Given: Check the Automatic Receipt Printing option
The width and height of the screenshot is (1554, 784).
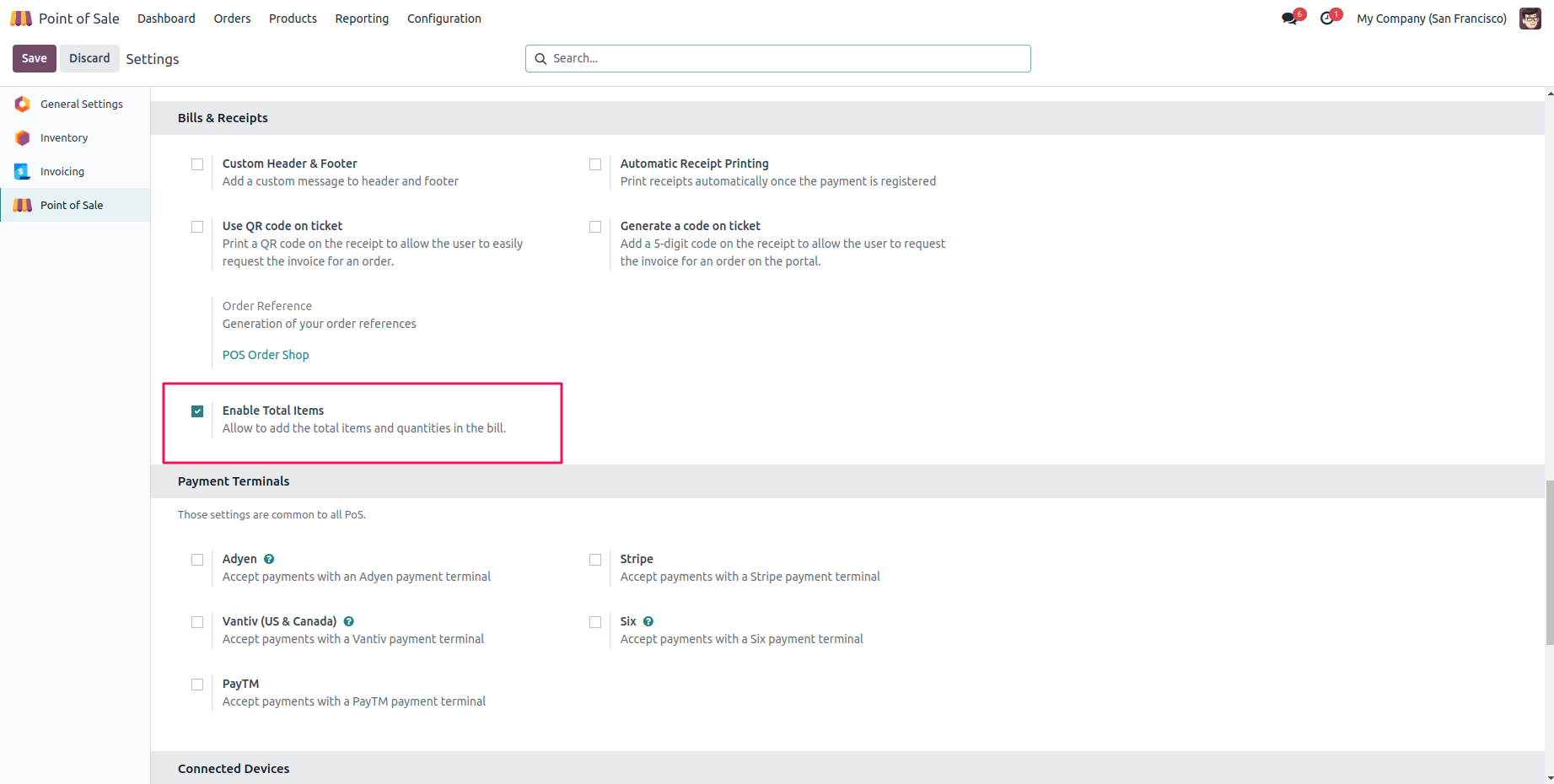Looking at the screenshot, I should (x=595, y=164).
